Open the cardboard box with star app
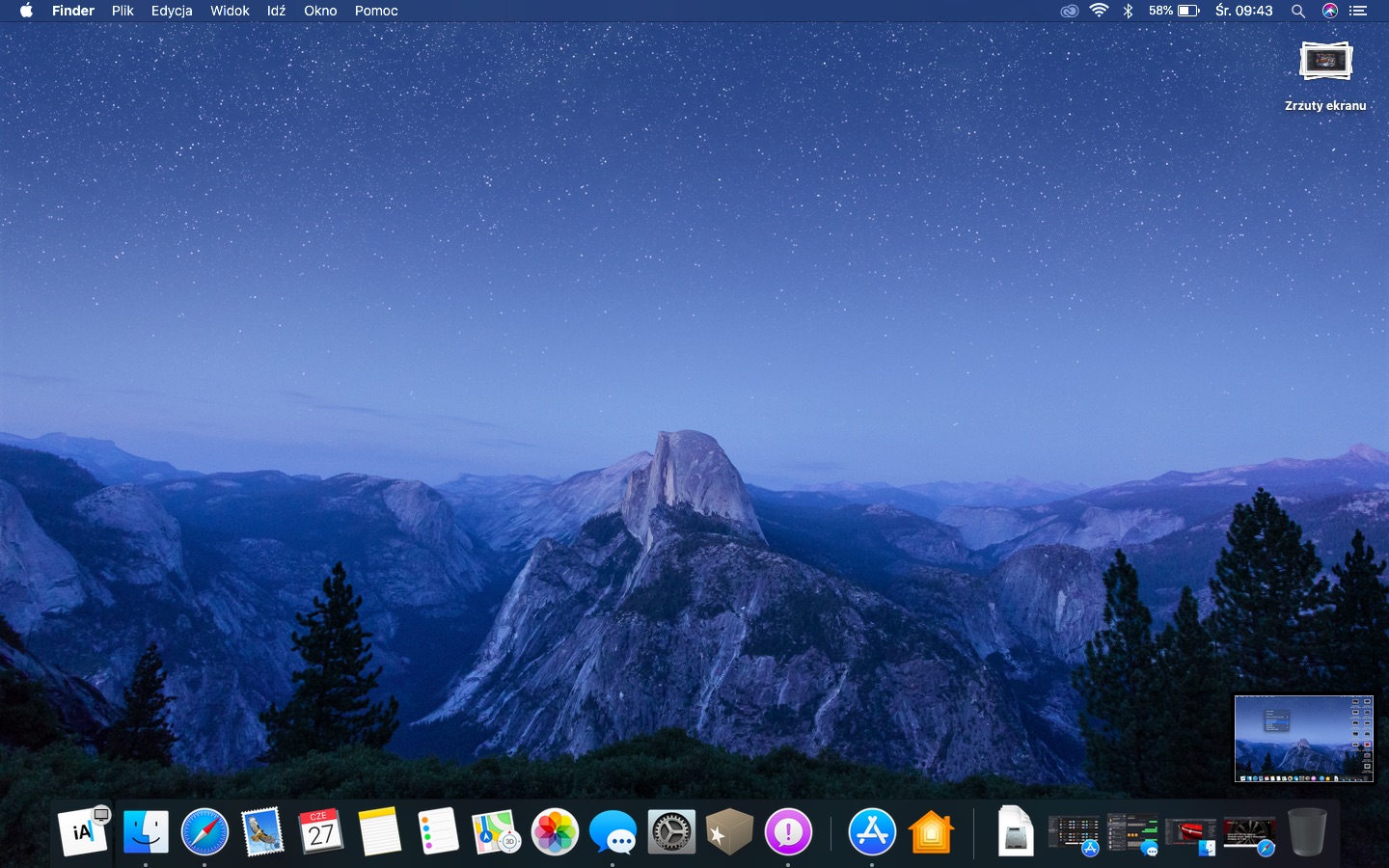This screenshot has height=868, width=1389. pos(729,831)
